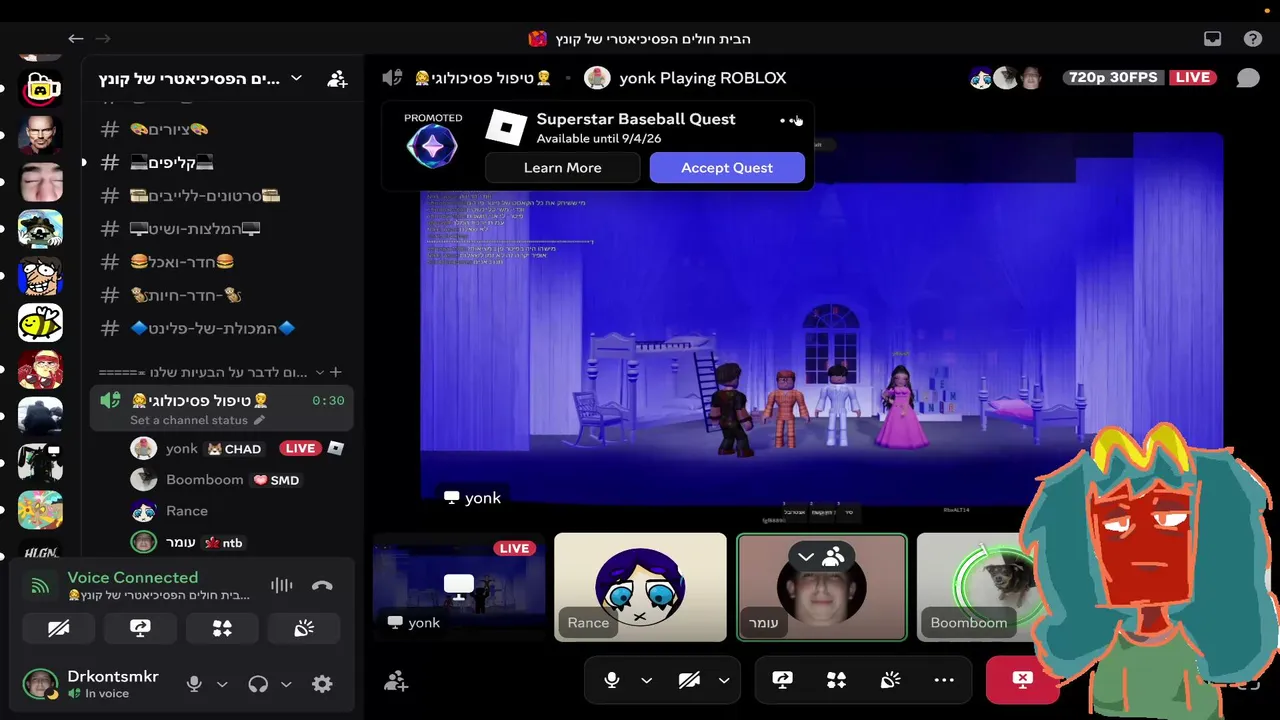
Task: Click the Voice Connected status text
Action: click(x=133, y=577)
